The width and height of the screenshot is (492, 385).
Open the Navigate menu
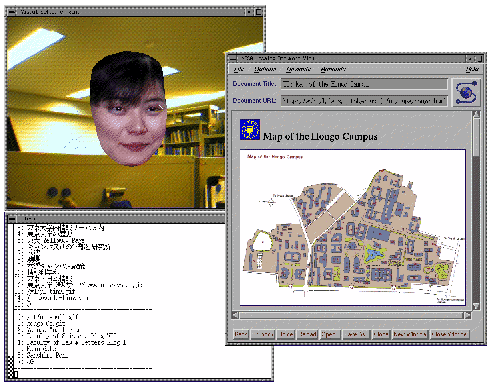(x=299, y=69)
